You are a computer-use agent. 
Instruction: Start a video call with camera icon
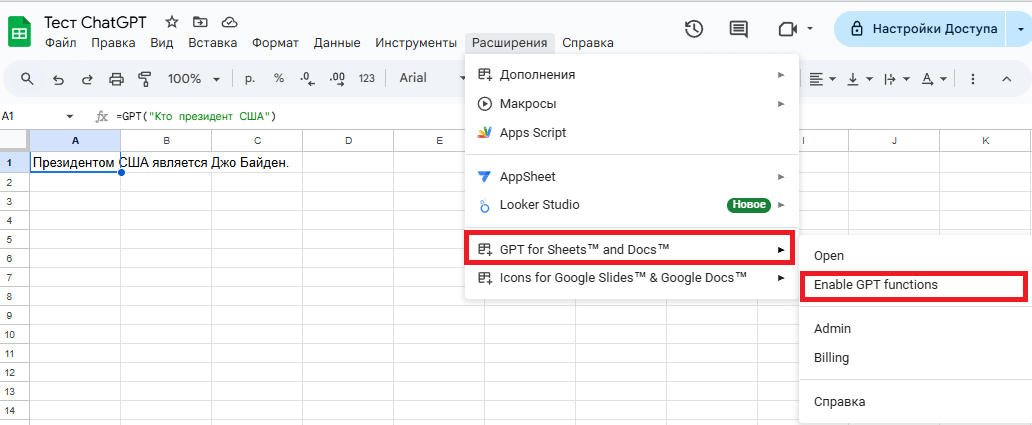pyautogui.click(x=787, y=29)
